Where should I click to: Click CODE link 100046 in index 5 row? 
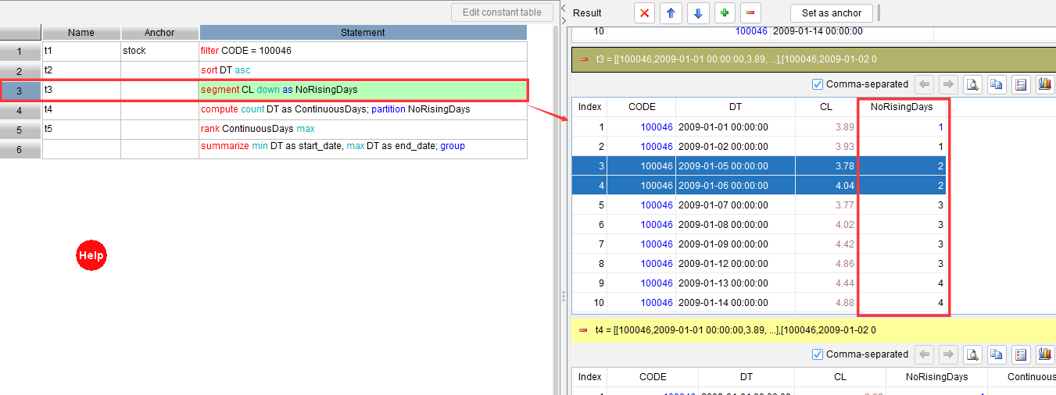point(656,205)
